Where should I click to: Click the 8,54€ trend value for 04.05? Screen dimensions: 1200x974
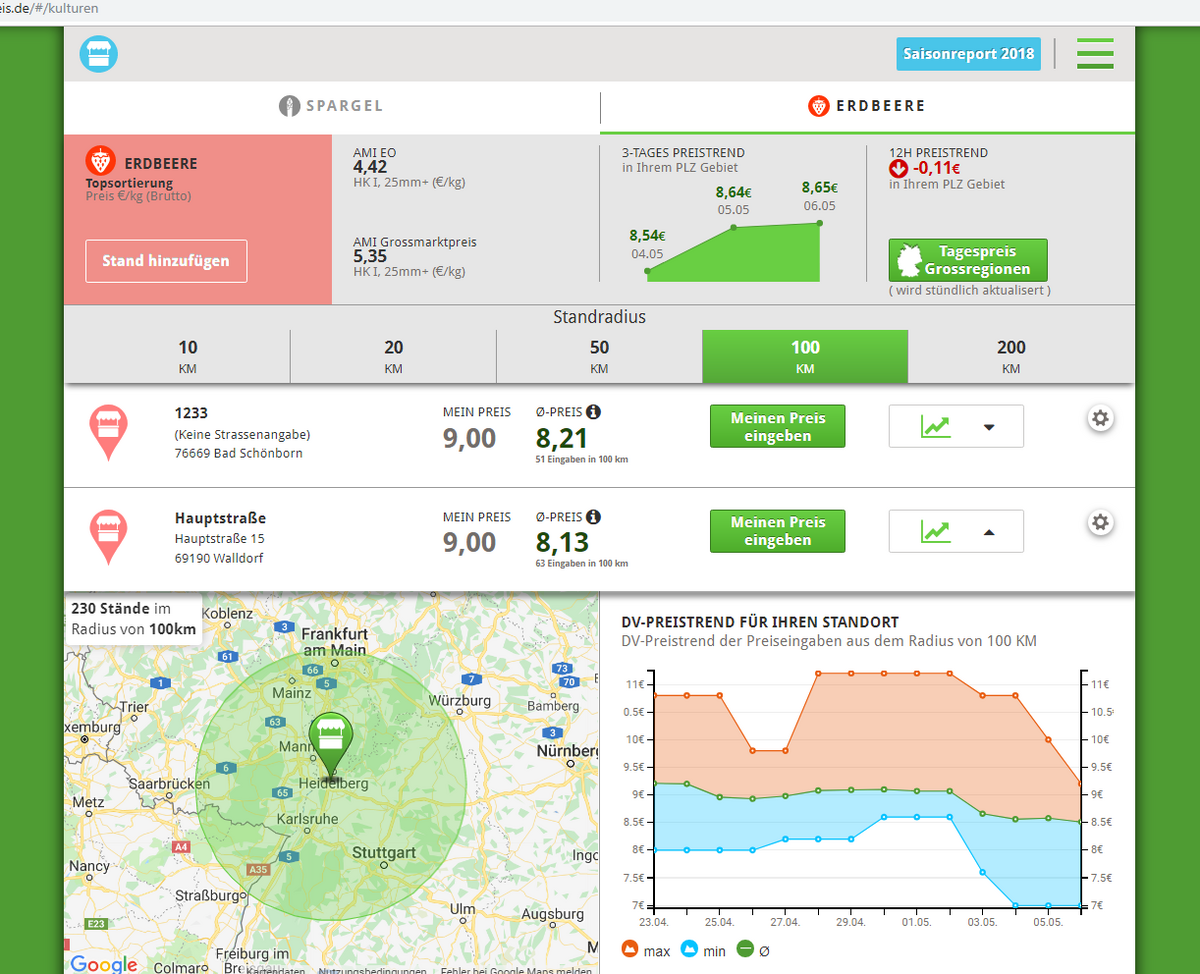pyautogui.click(x=647, y=236)
